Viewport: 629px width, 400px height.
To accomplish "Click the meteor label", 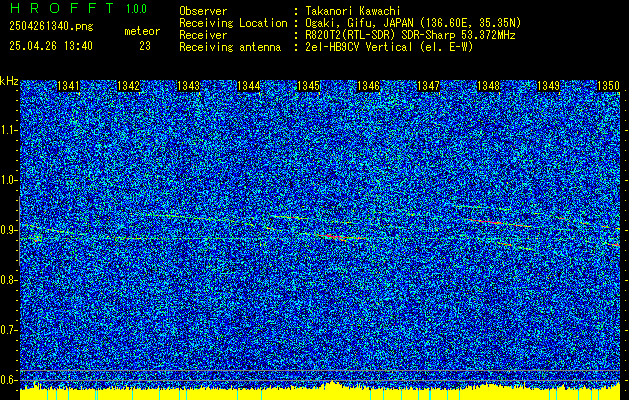I will pyautogui.click(x=142, y=32).
